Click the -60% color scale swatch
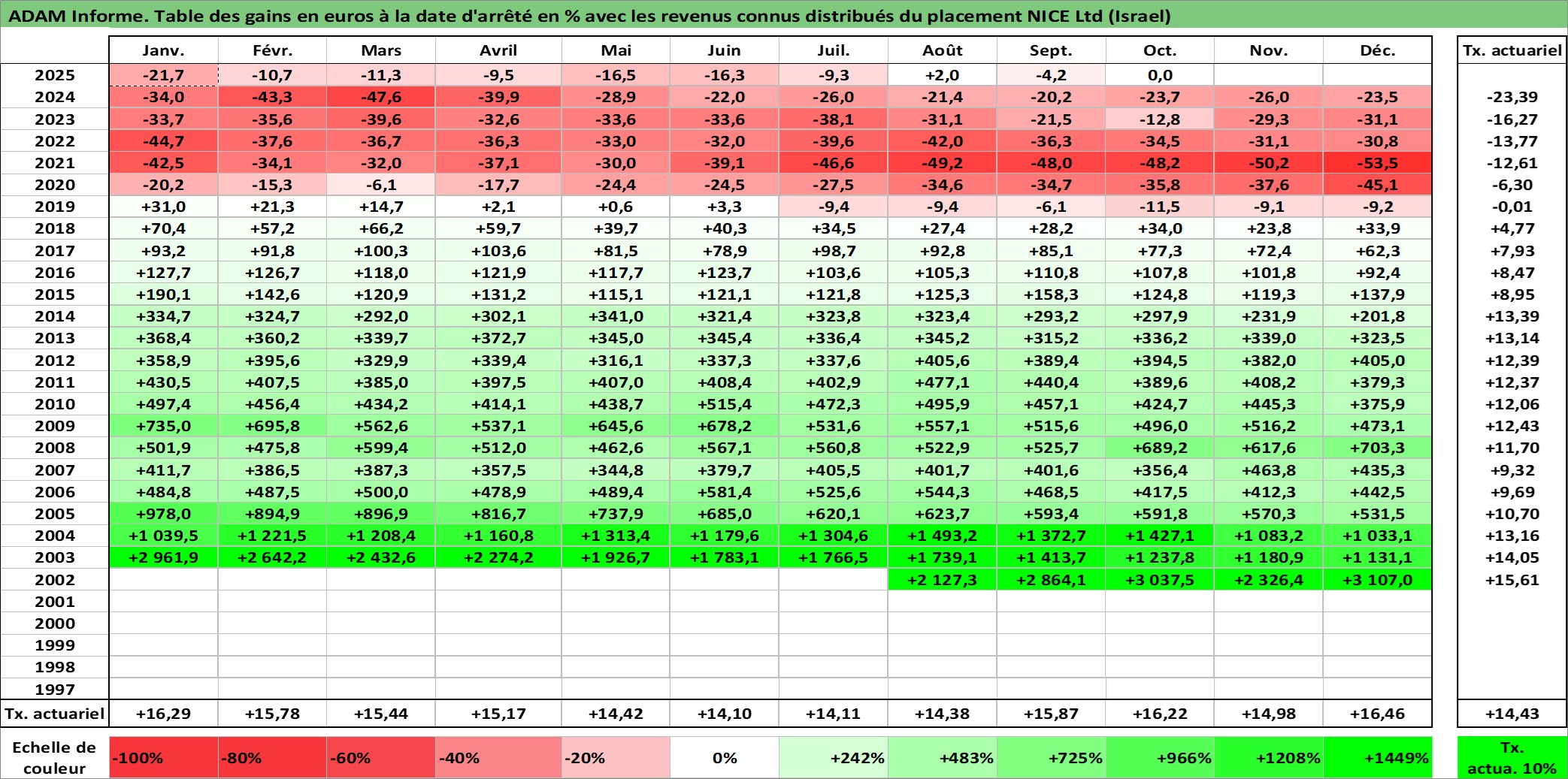 (381, 757)
